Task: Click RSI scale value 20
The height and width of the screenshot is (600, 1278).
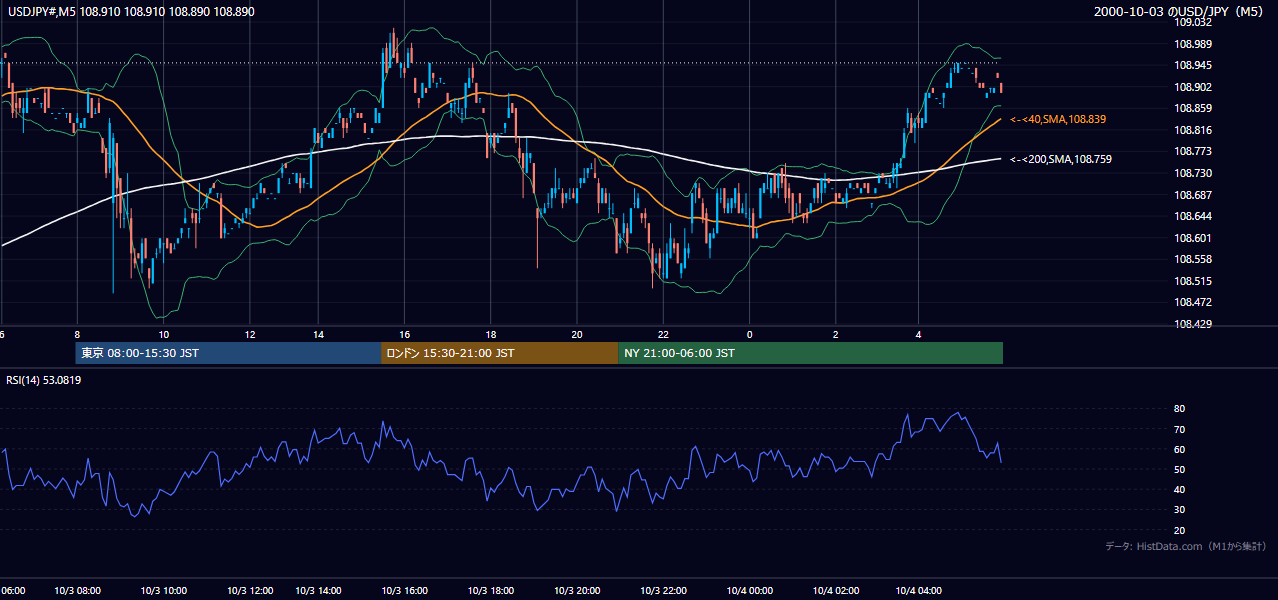Action: pos(1179,530)
